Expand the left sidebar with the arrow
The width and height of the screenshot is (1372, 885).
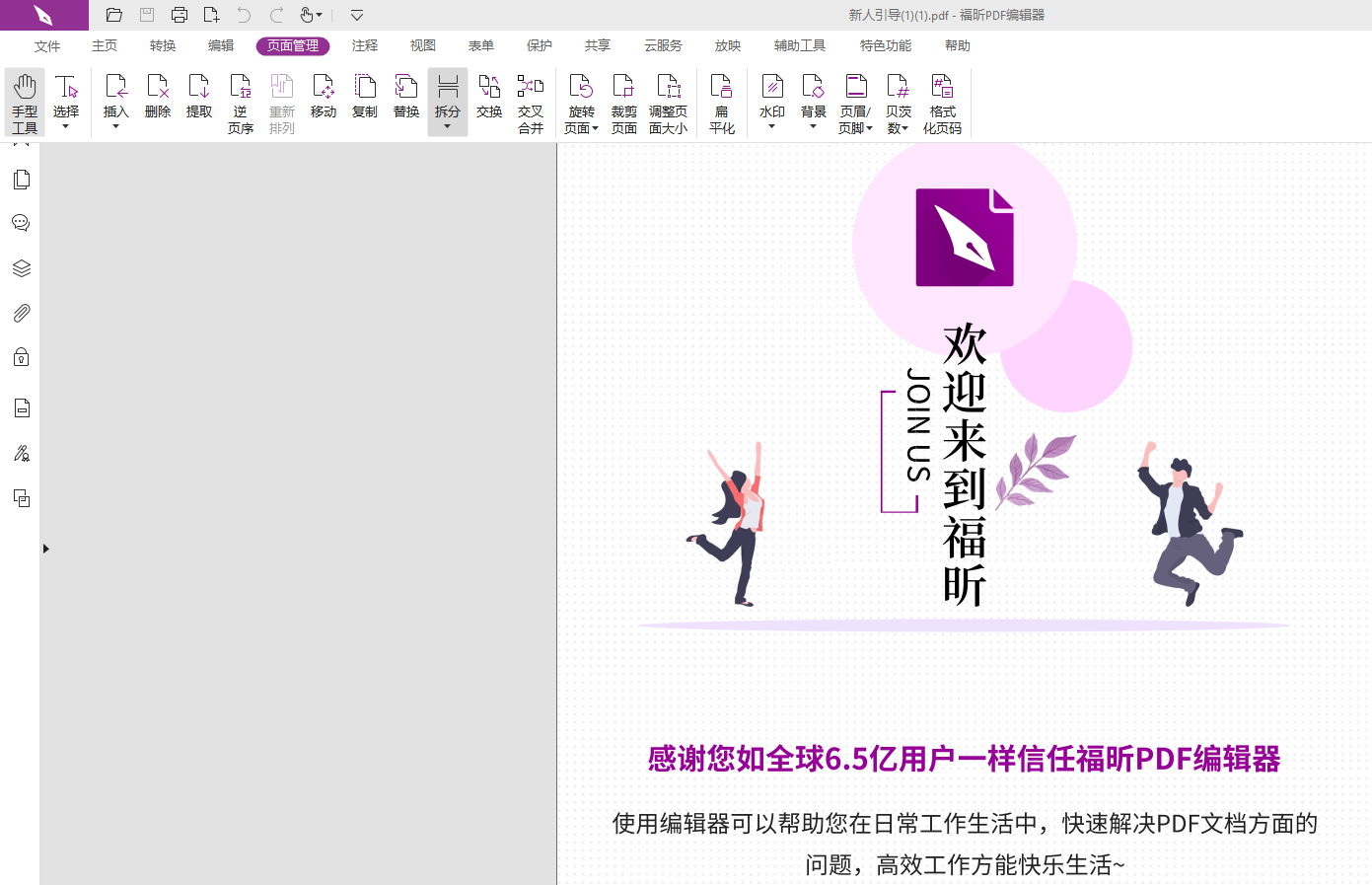click(44, 548)
